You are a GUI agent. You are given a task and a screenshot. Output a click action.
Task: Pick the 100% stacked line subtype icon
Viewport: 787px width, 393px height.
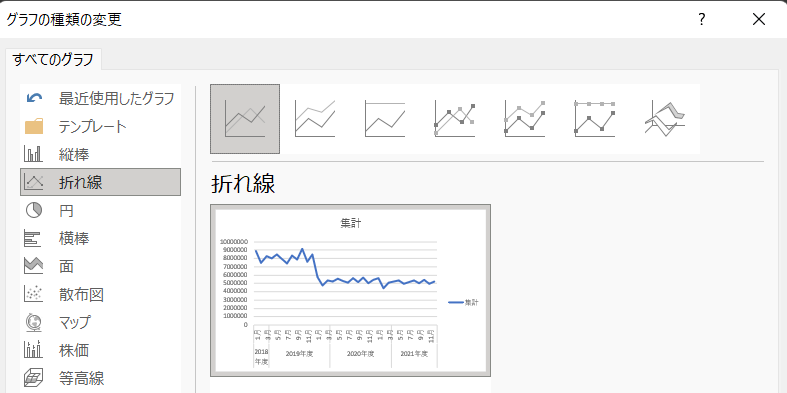pyautogui.click(x=385, y=119)
